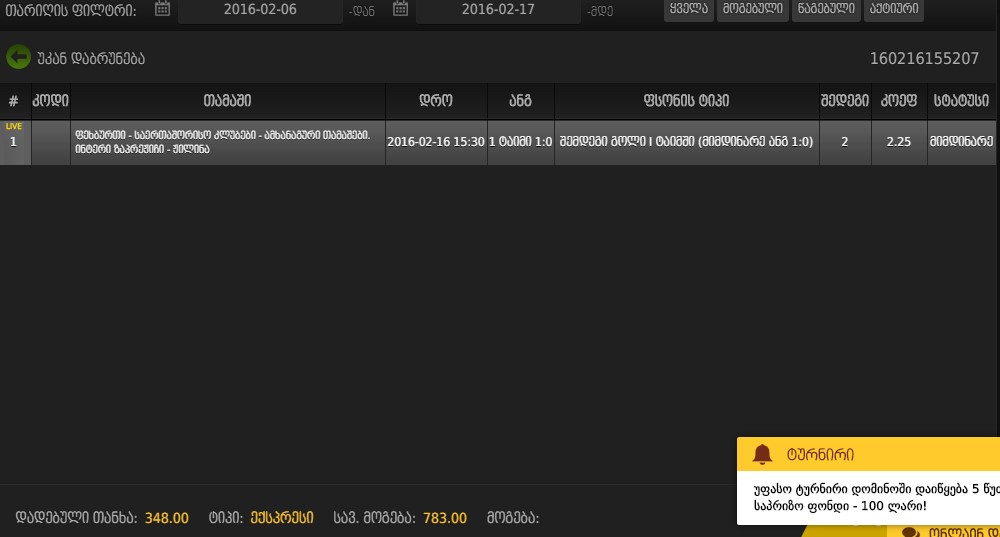
Task: Click the კოეფ column header
Action: click(x=899, y=101)
